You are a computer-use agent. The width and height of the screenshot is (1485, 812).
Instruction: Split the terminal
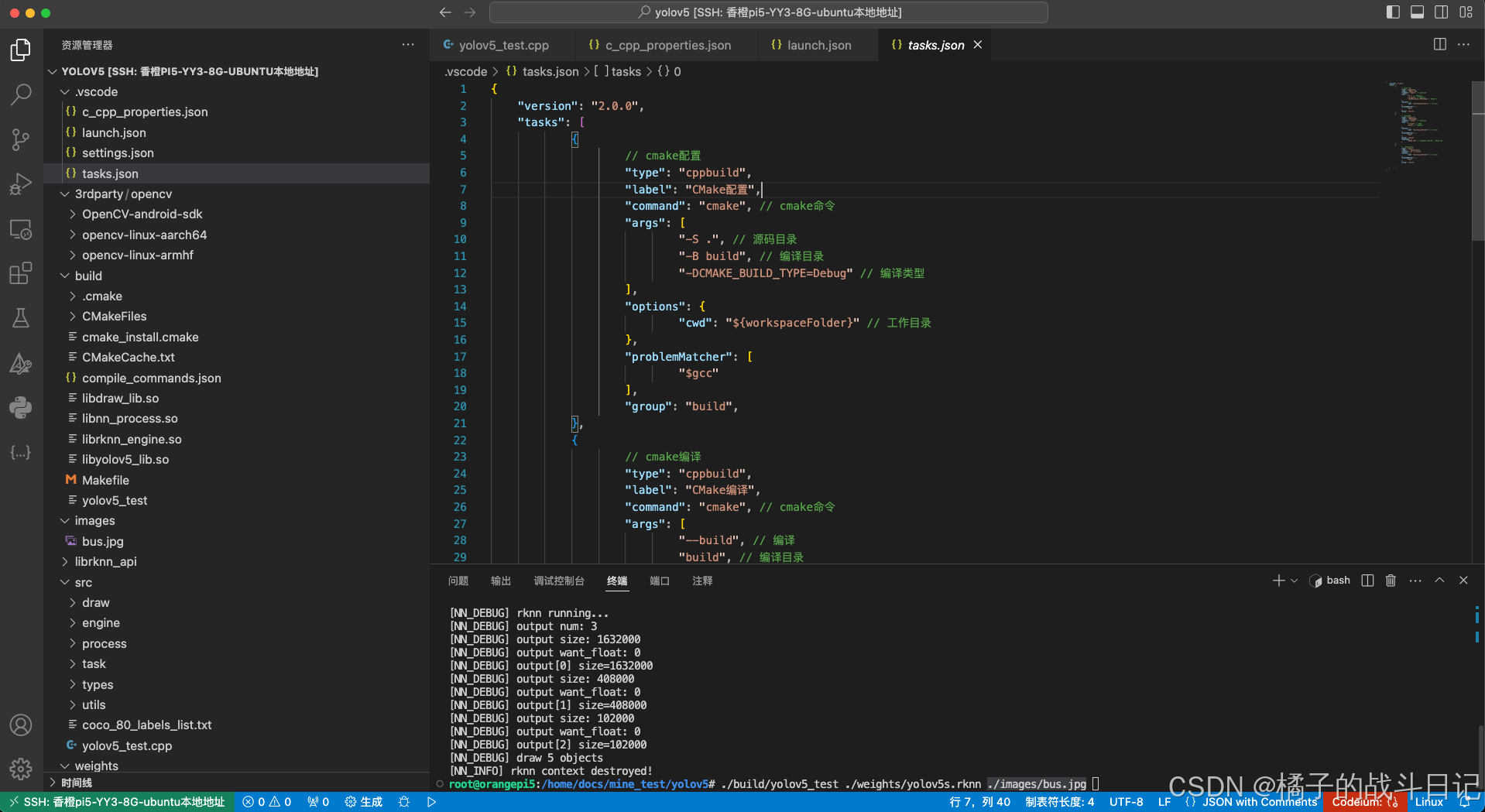point(1368,581)
